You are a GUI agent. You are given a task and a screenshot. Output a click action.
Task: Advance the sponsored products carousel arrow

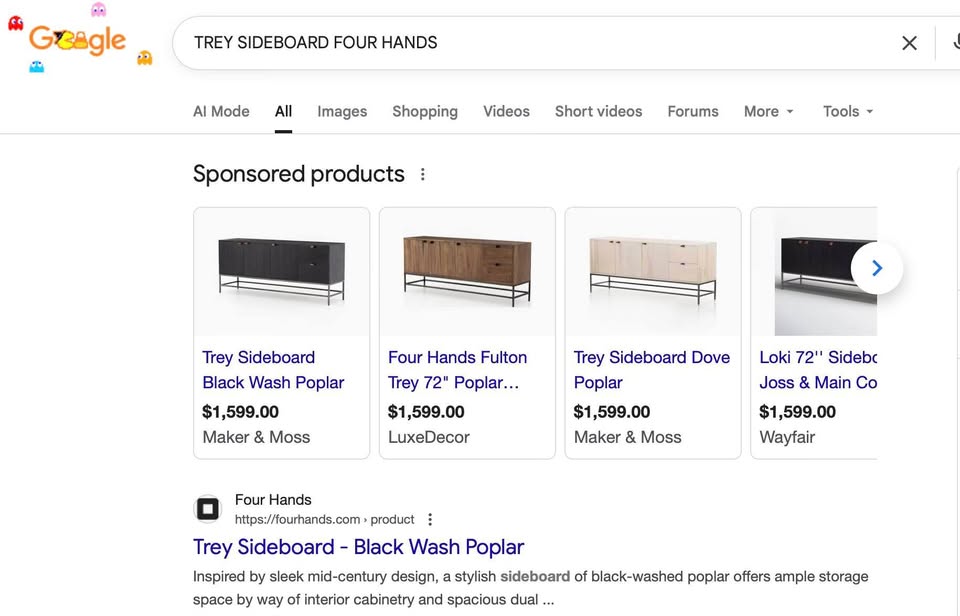877,268
